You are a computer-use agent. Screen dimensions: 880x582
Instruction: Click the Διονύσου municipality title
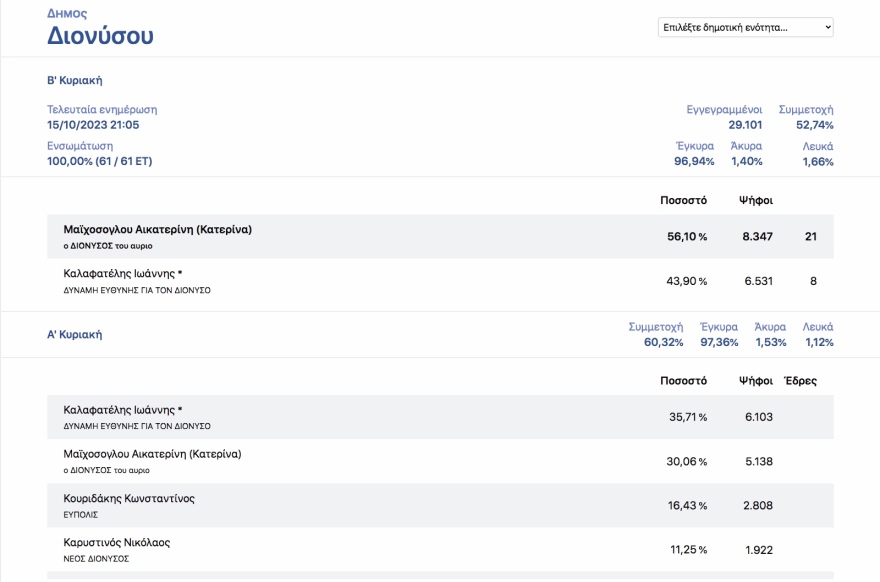click(100, 37)
